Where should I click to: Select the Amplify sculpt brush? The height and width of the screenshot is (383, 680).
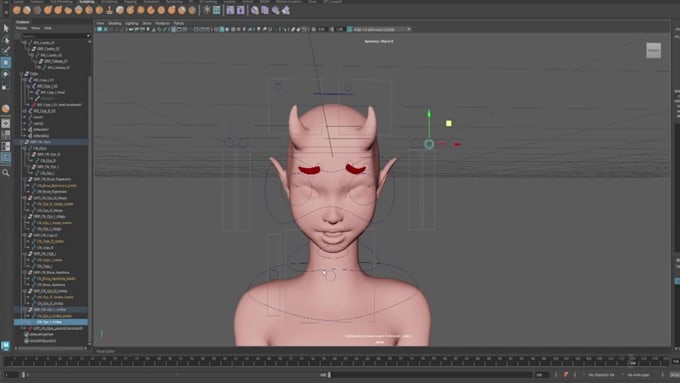[x=183, y=10]
